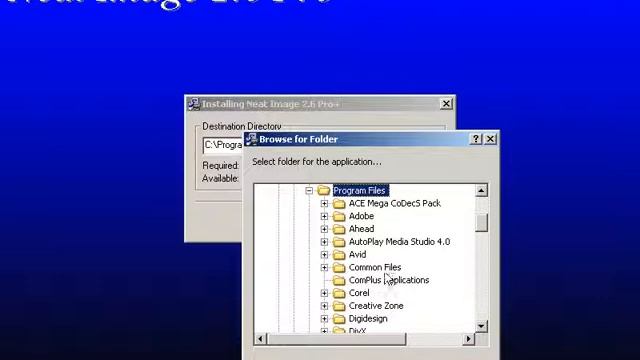Click the Avid folder icon

click(x=339, y=255)
